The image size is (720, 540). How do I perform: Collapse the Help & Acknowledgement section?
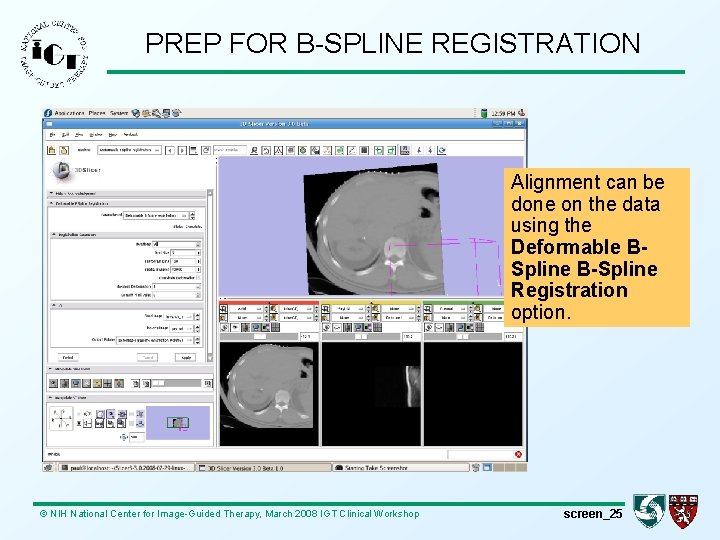[128, 194]
